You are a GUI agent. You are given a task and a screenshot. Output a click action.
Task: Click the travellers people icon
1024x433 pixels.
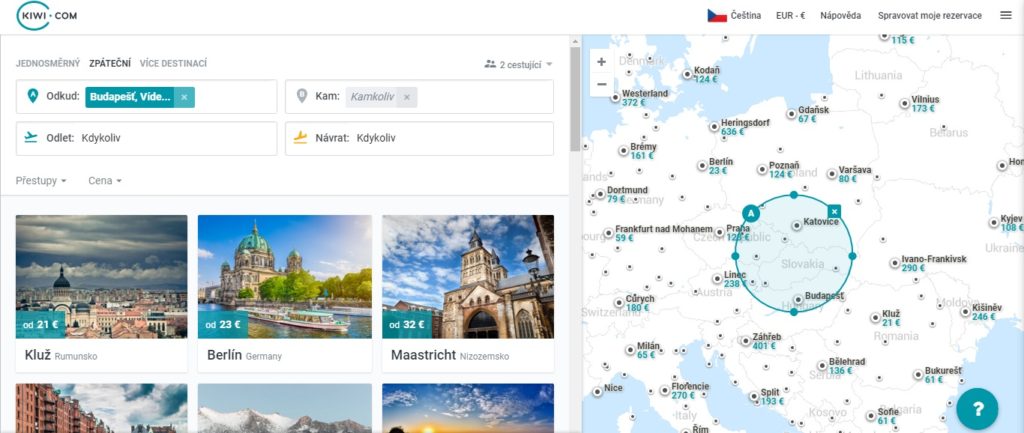point(490,64)
